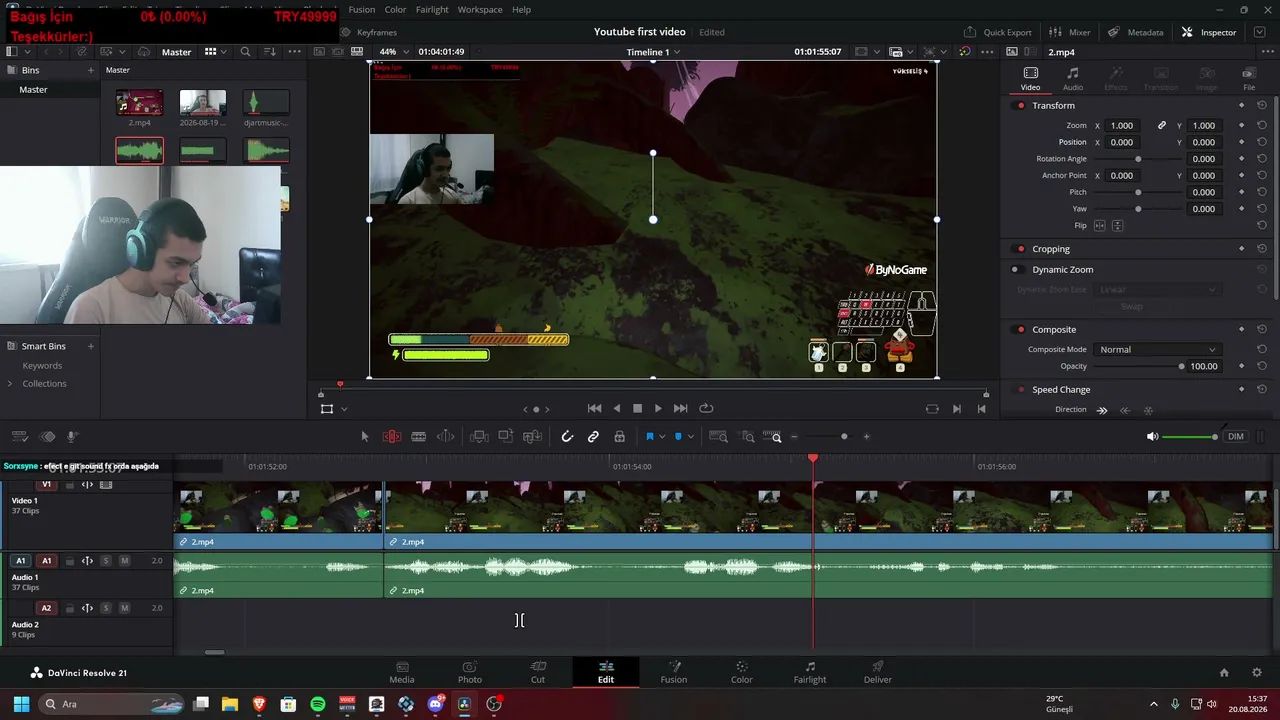Go to the Media page
This screenshot has width=1280, height=720.
pyautogui.click(x=402, y=672)
